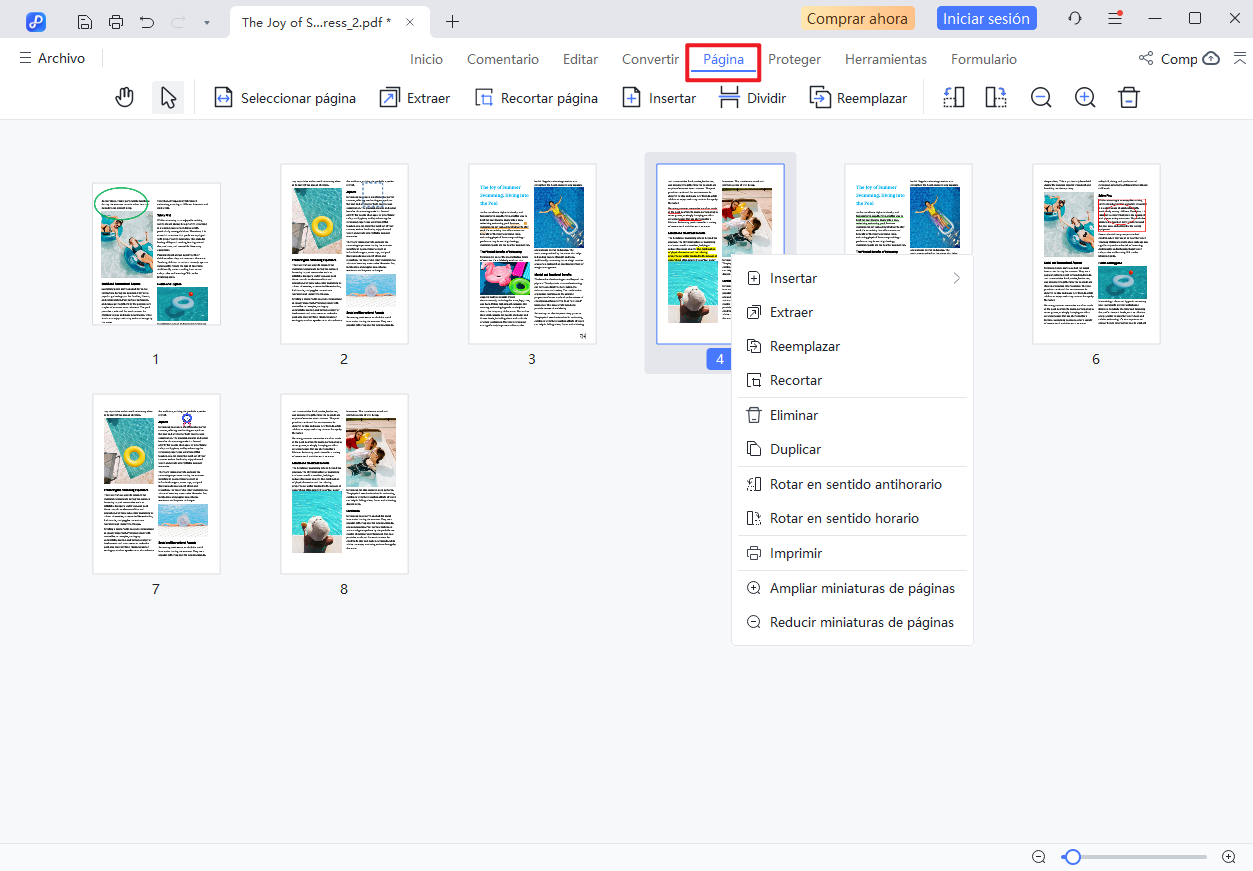The width and height of the screenshot is (1253, 871).
Task: Click Comprar ahora
Action: [x=857, y=17]
